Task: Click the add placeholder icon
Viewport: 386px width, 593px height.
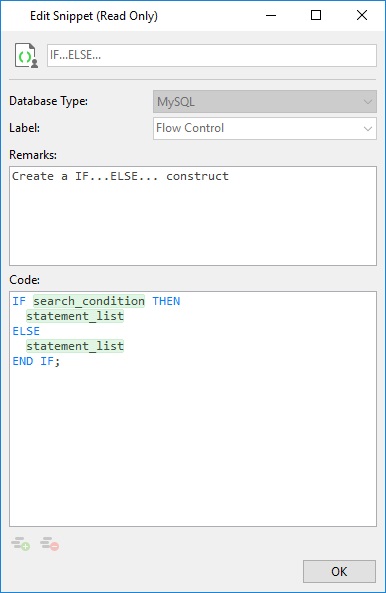Action: pos(21,544)
